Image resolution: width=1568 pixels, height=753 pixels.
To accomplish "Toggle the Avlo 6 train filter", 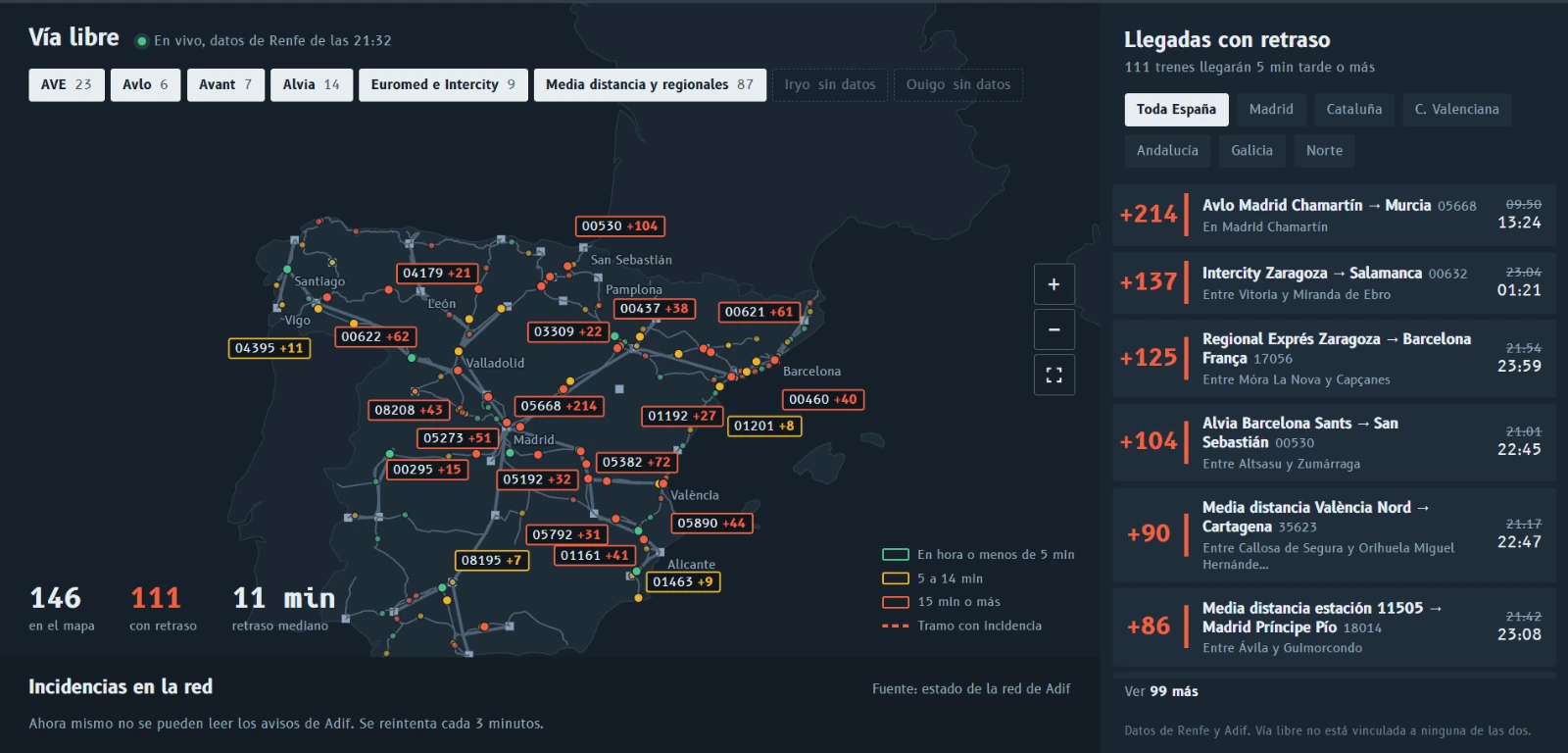I will point(145,84).
